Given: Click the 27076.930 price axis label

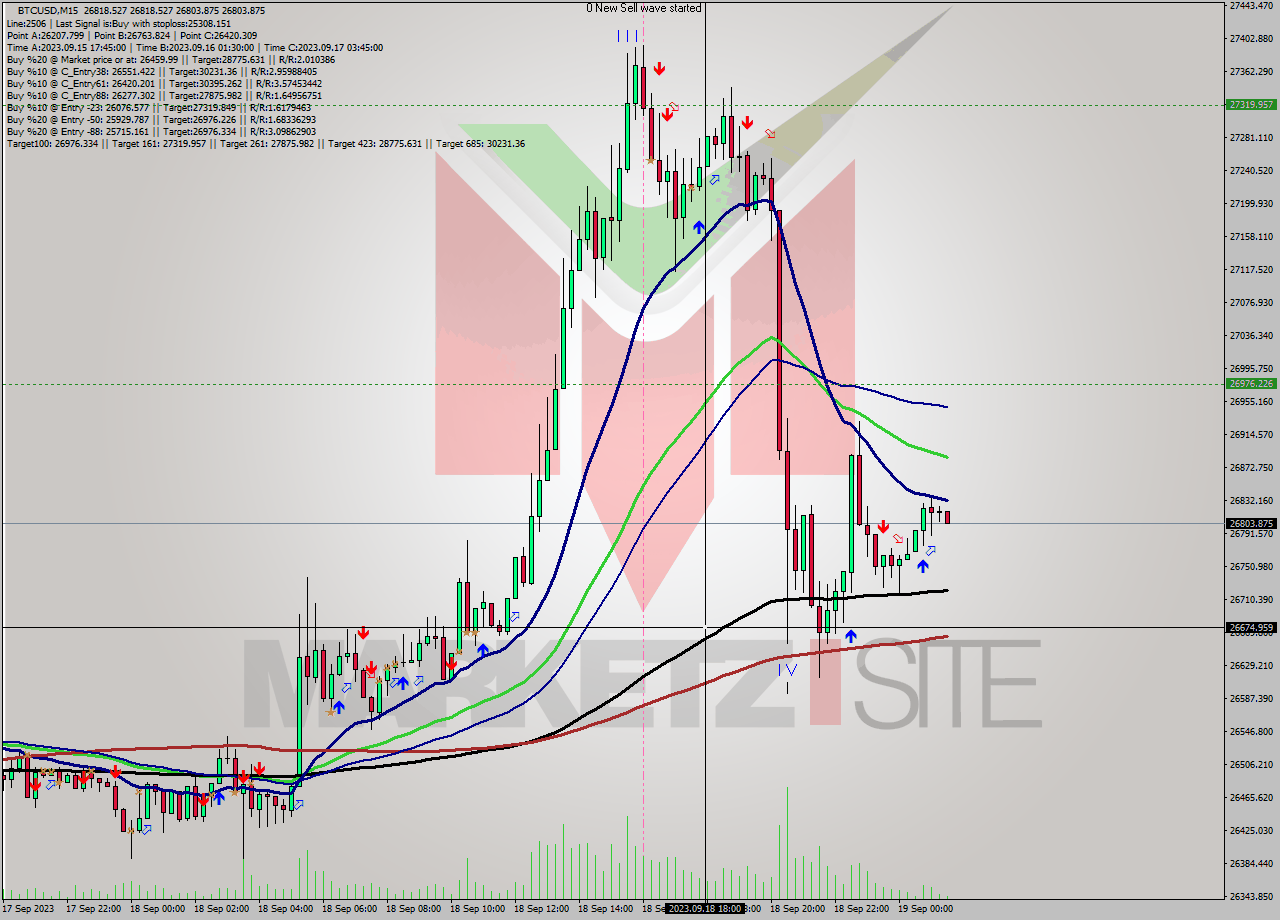Looking at the screenshot, I should 1252,302.
